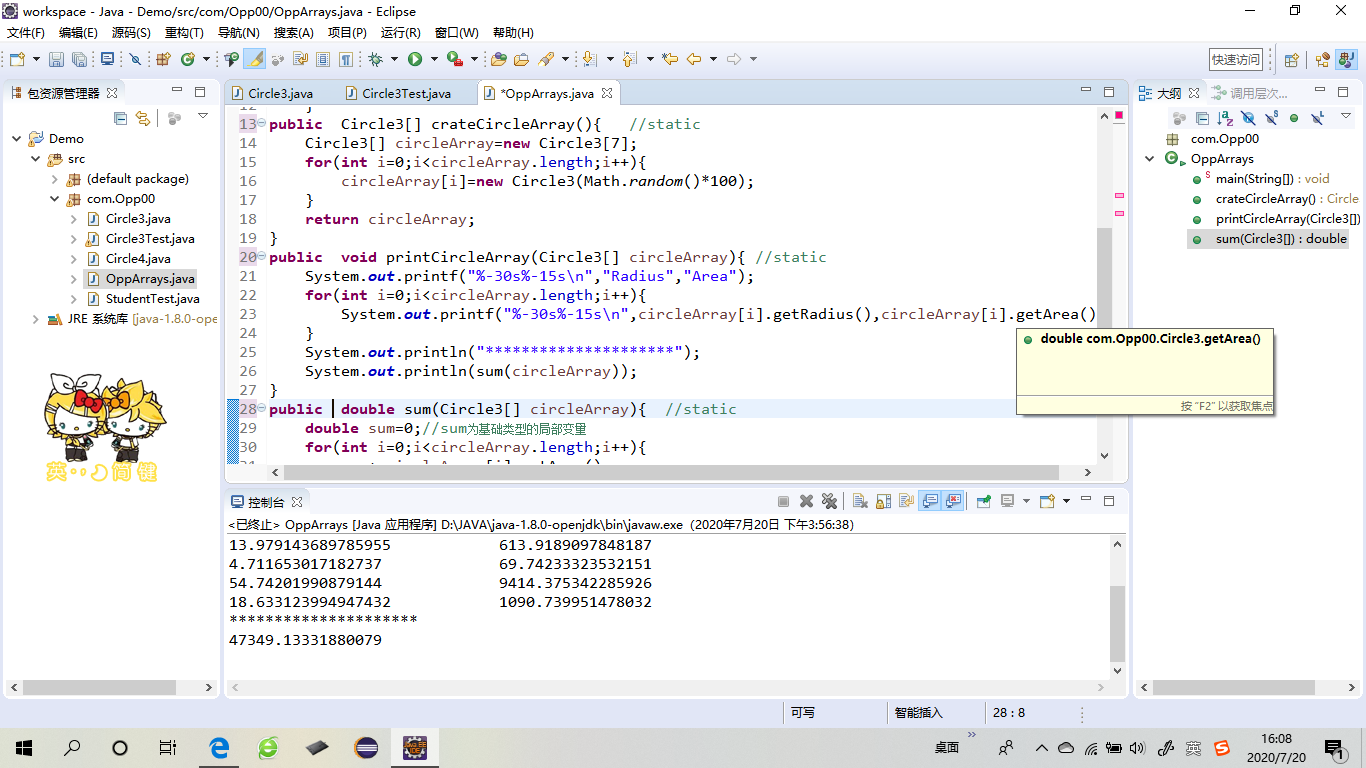Expand the JRE system library node
The image size is (1366, 768).
click(36, 319)
